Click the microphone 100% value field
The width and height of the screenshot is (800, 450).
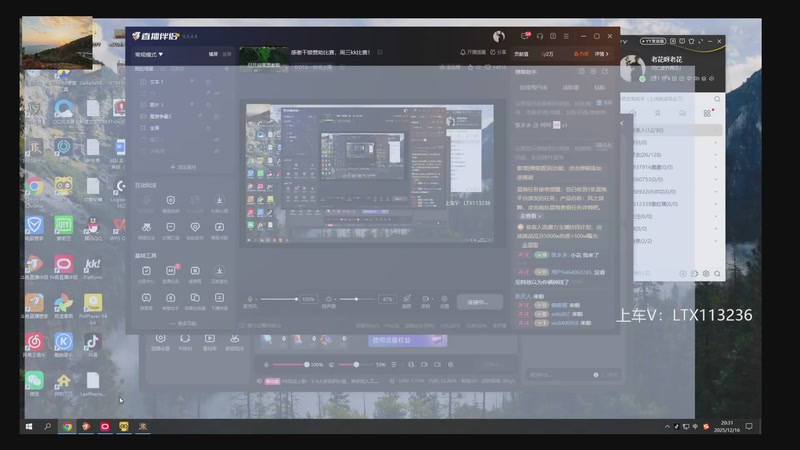308,299
